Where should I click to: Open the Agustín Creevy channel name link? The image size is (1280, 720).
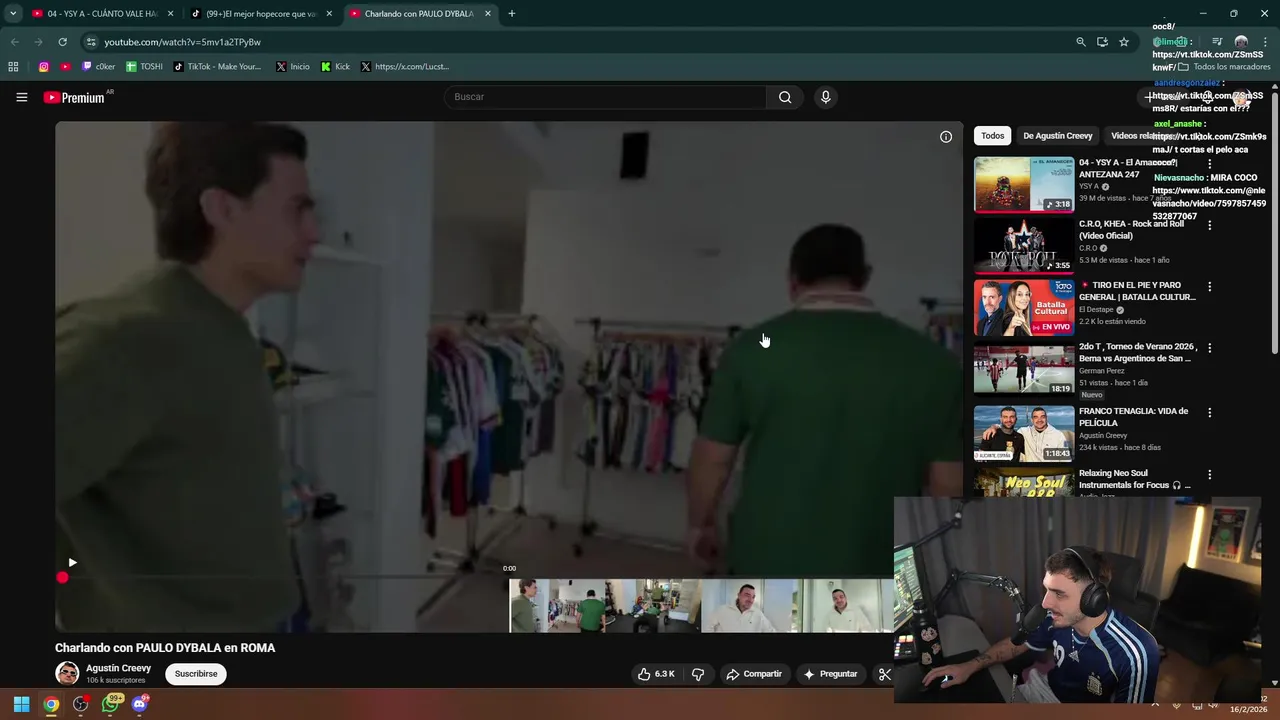(x=118, y=668)
